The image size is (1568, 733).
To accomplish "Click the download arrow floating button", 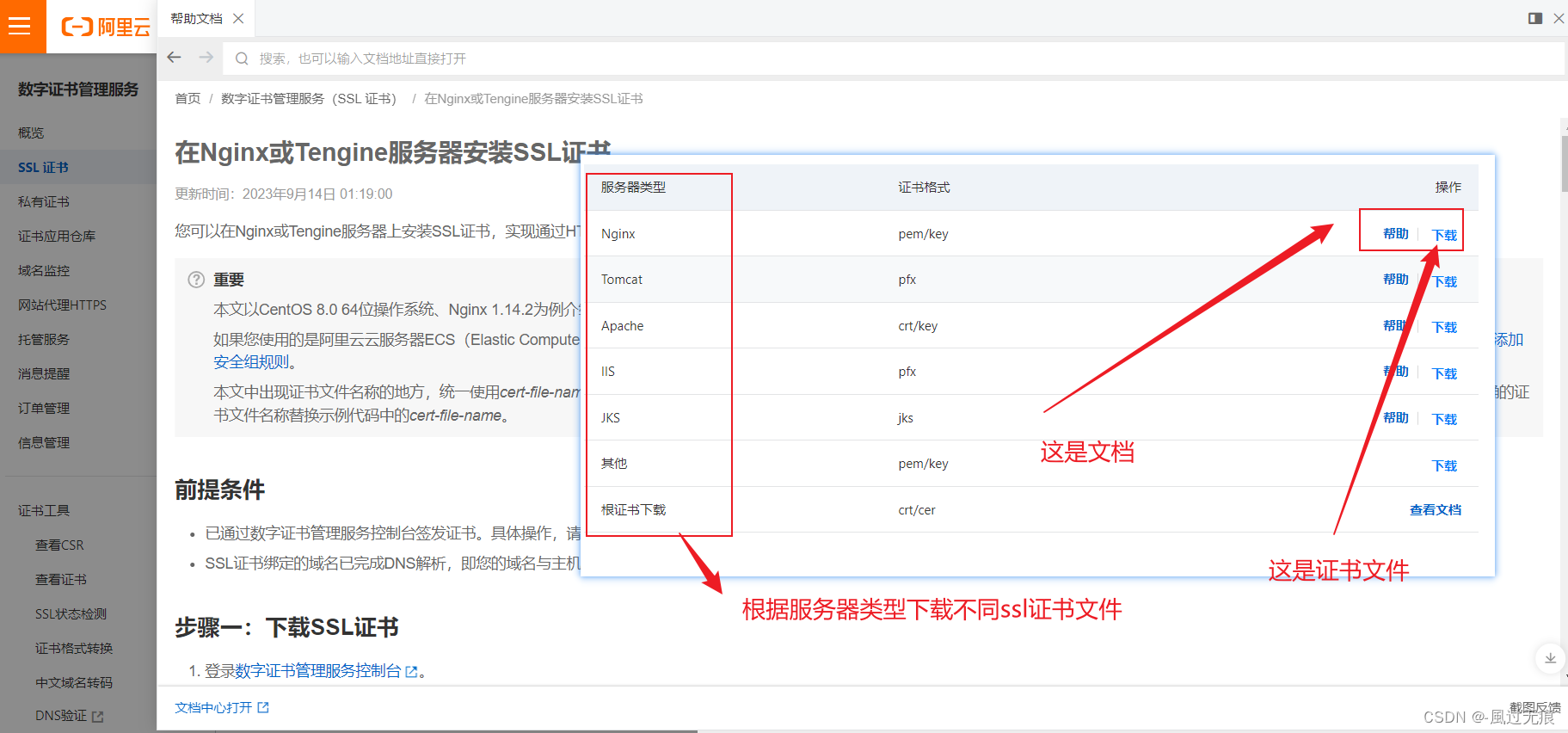I will point(1550,658).
